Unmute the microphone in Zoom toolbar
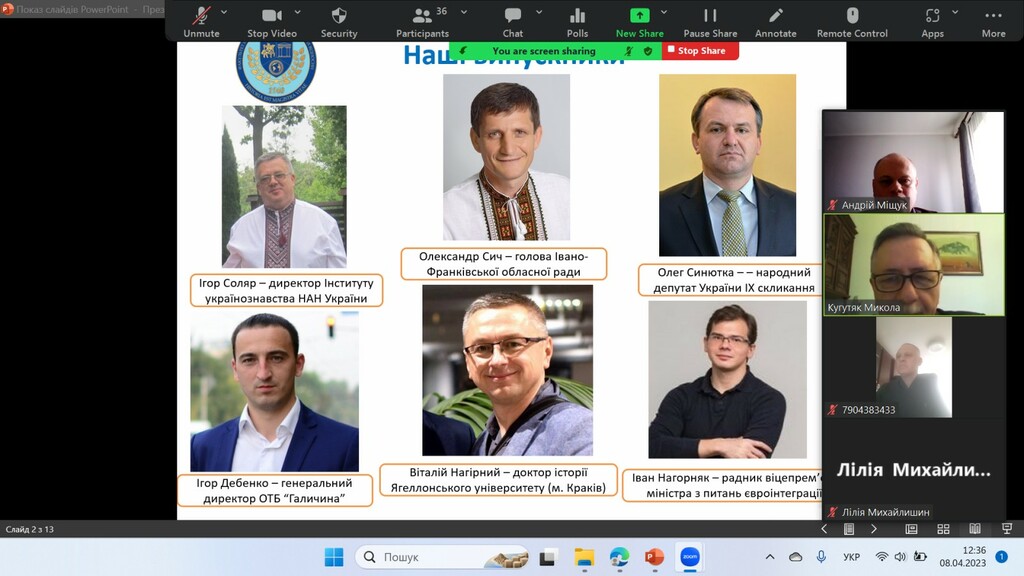The width and height of the screenshot is (1024, 576). [x=201, y=20]
